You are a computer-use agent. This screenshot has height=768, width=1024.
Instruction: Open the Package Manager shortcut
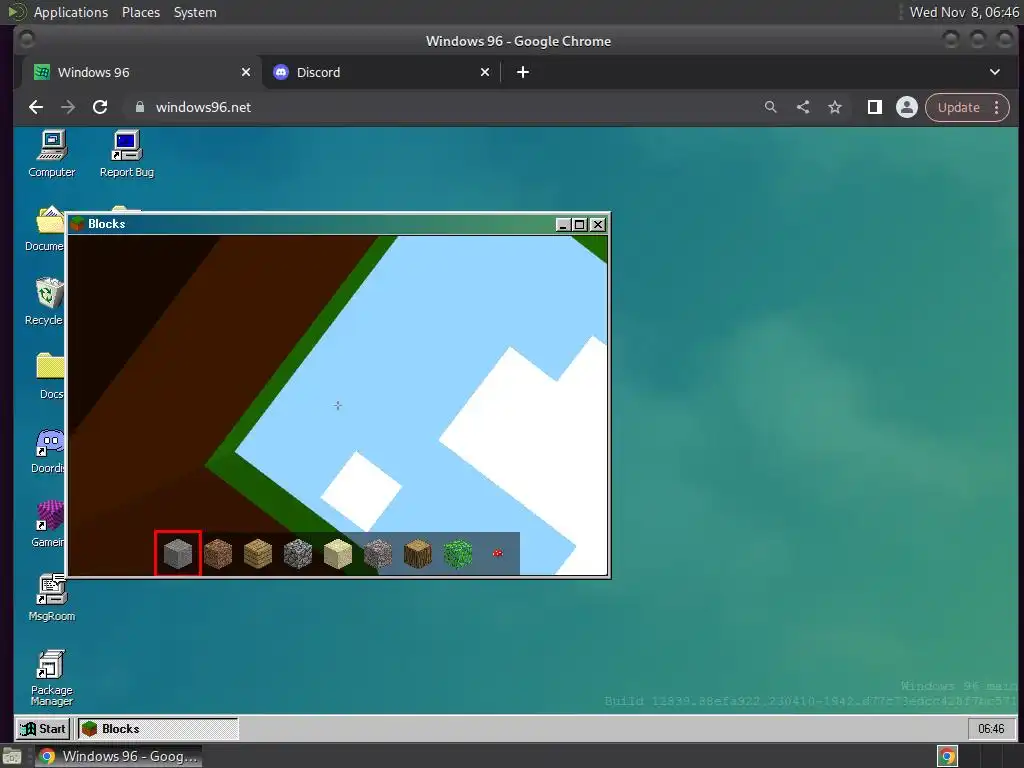[x=52, y=678]
